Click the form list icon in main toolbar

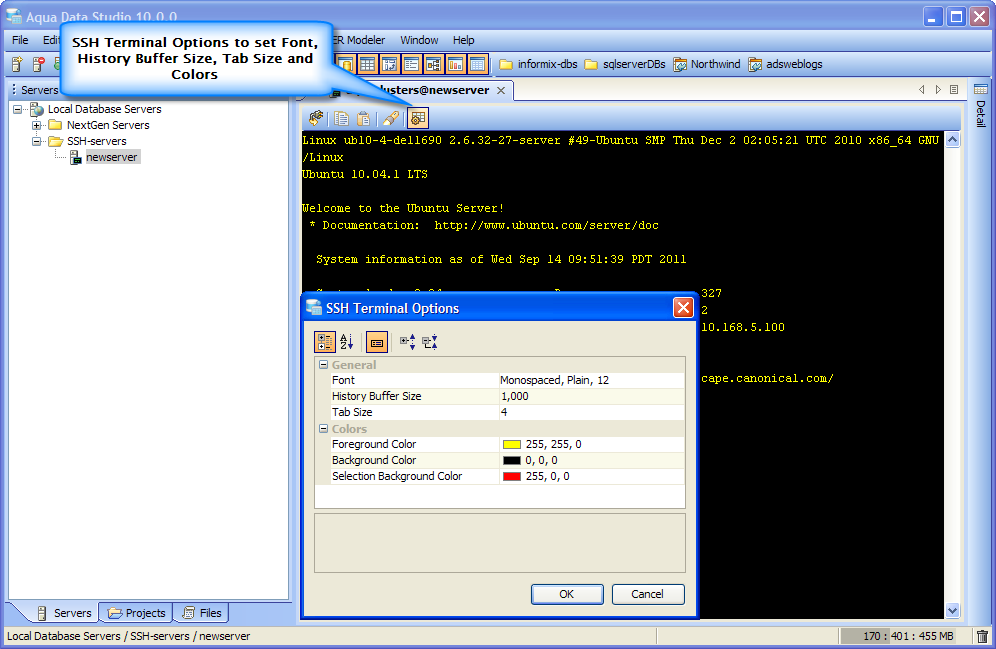(x=411, y=64)
